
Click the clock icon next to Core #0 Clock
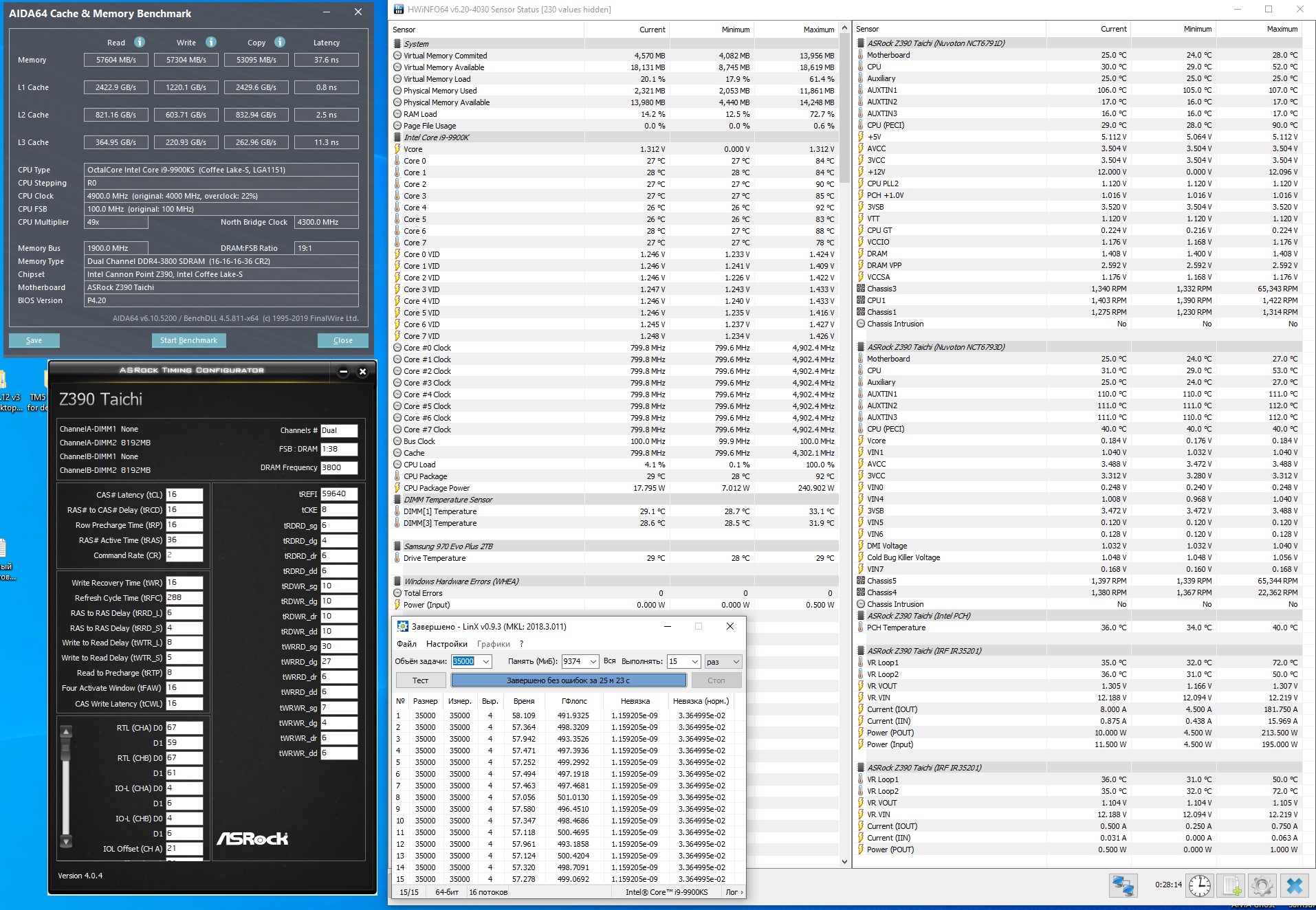[x=397, y=348]
